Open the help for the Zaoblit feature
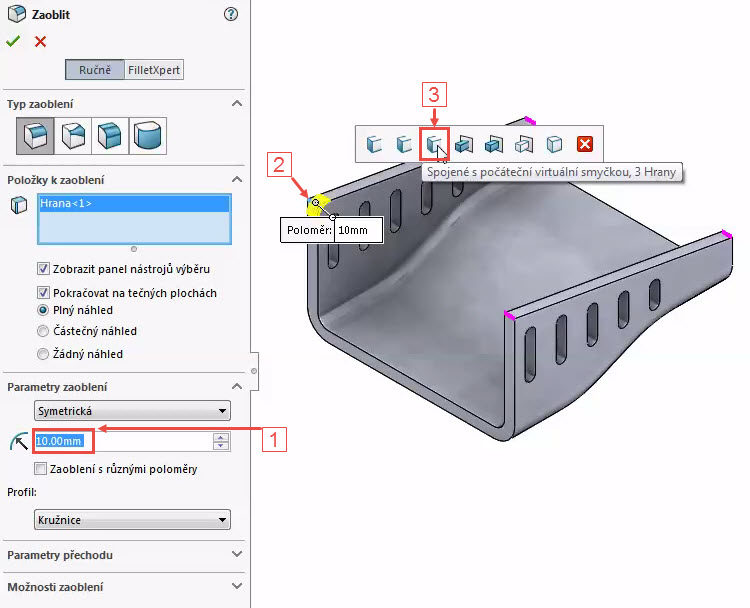 pyautogui.click(x=231, y=14)
